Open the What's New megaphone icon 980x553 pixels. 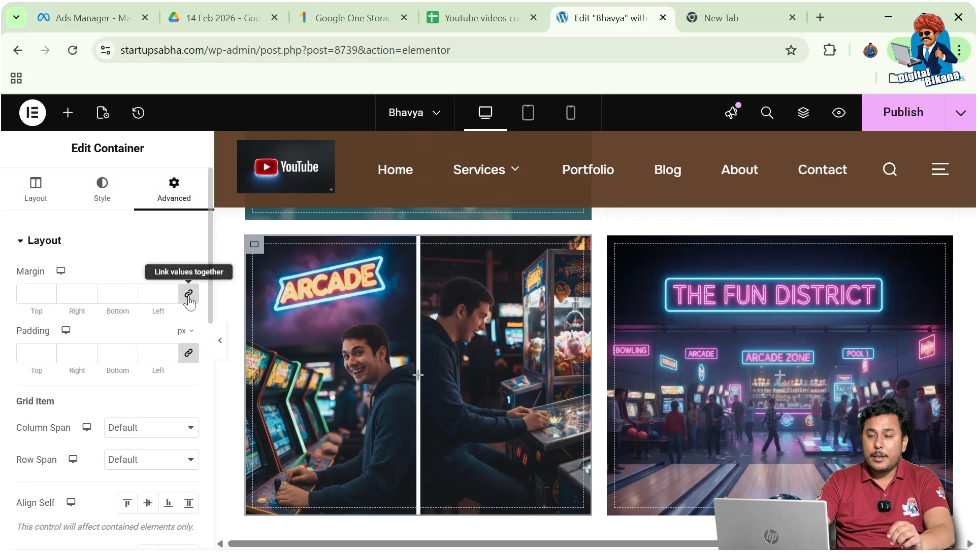pyautogui.click(x=731, y=113)
